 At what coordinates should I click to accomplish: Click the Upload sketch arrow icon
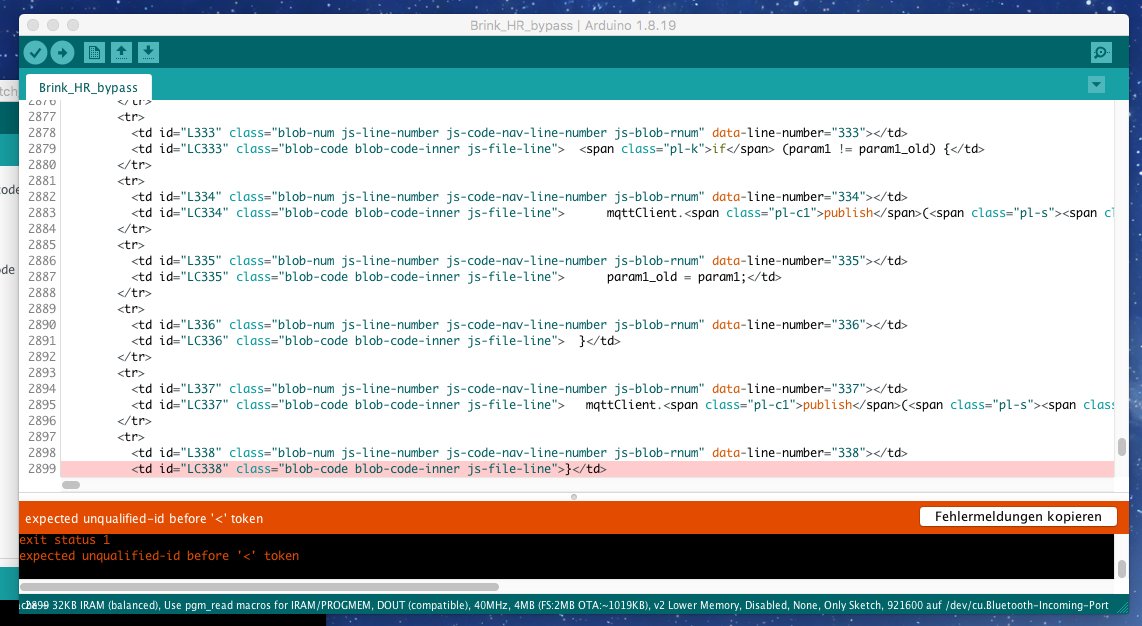click(63, 52)
